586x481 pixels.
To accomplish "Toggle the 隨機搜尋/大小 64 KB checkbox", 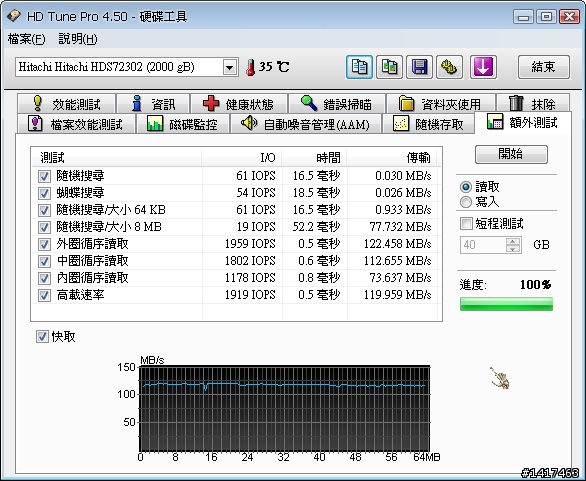I will click(x=44, y=210).
